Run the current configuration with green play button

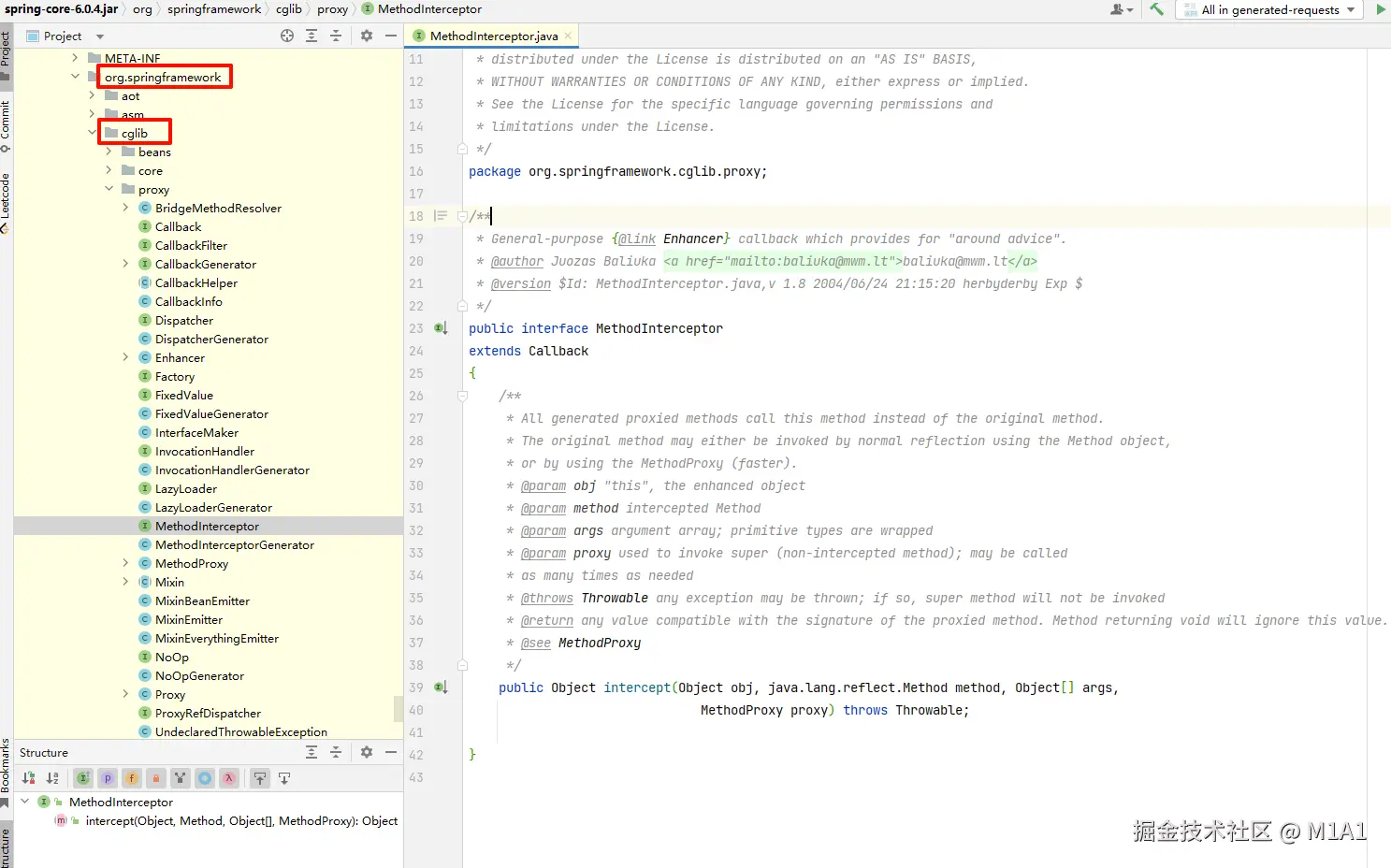1381,9
